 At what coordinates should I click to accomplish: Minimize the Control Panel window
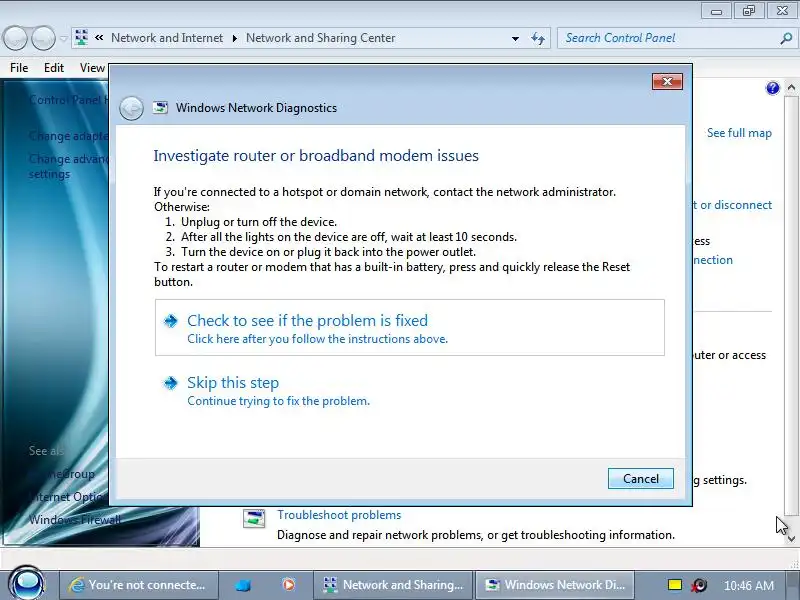tap(716, 11)
